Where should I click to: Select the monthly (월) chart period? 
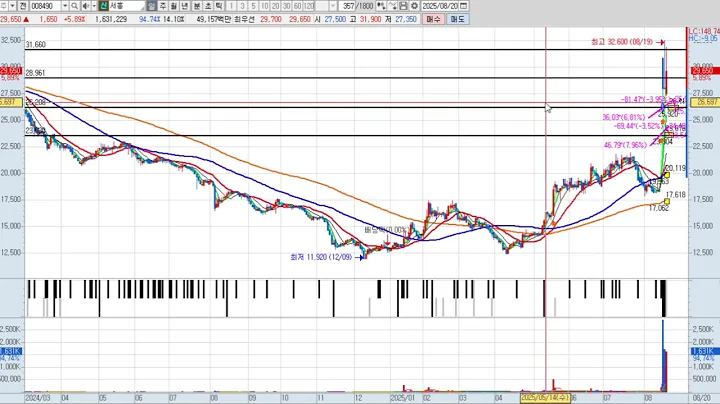coord(174,6)
